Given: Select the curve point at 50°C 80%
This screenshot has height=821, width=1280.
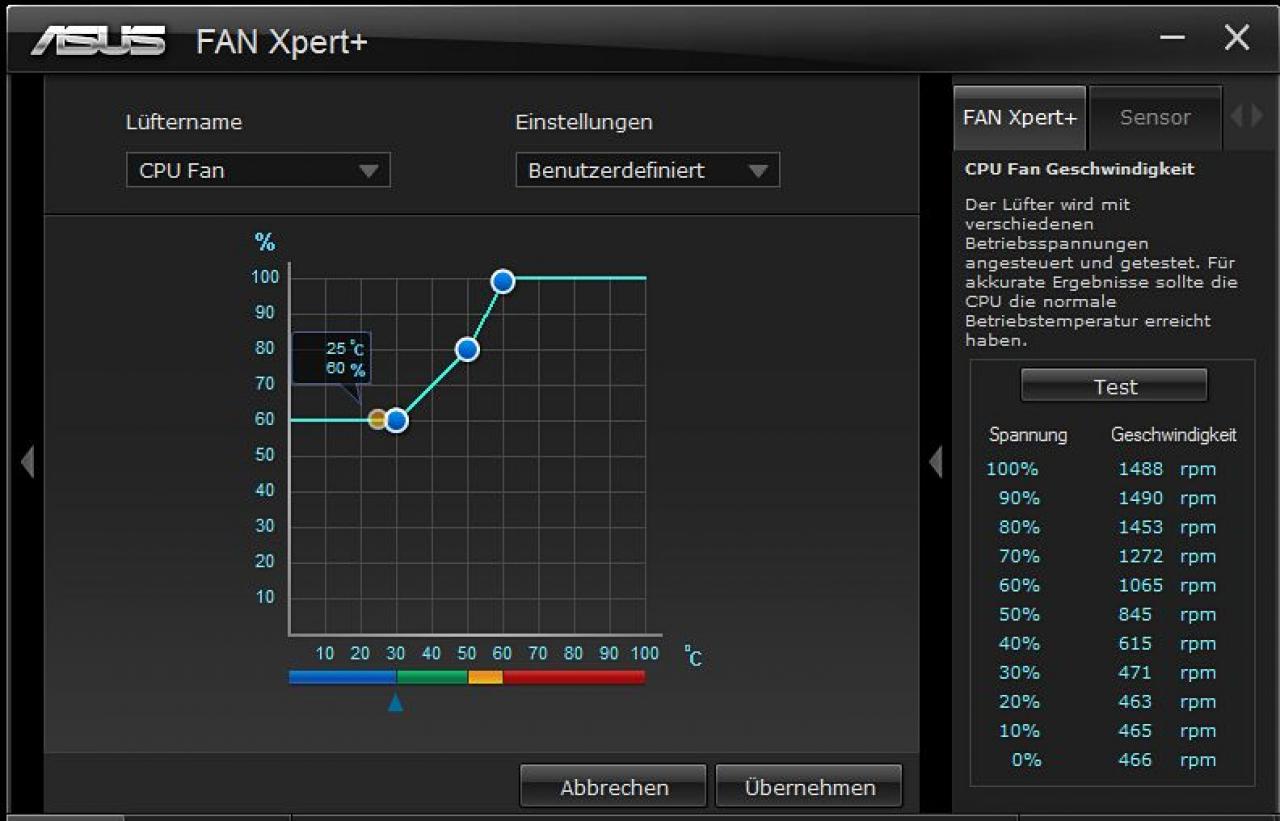Looking at the screenshot, I should point(467,349).
